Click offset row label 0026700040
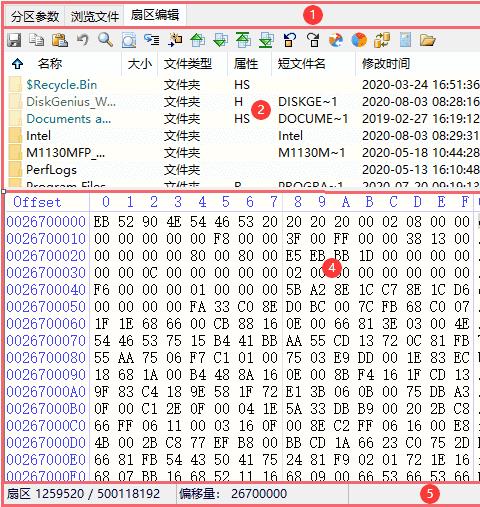Screen dimensions: 480x507 tap(46, 290)
